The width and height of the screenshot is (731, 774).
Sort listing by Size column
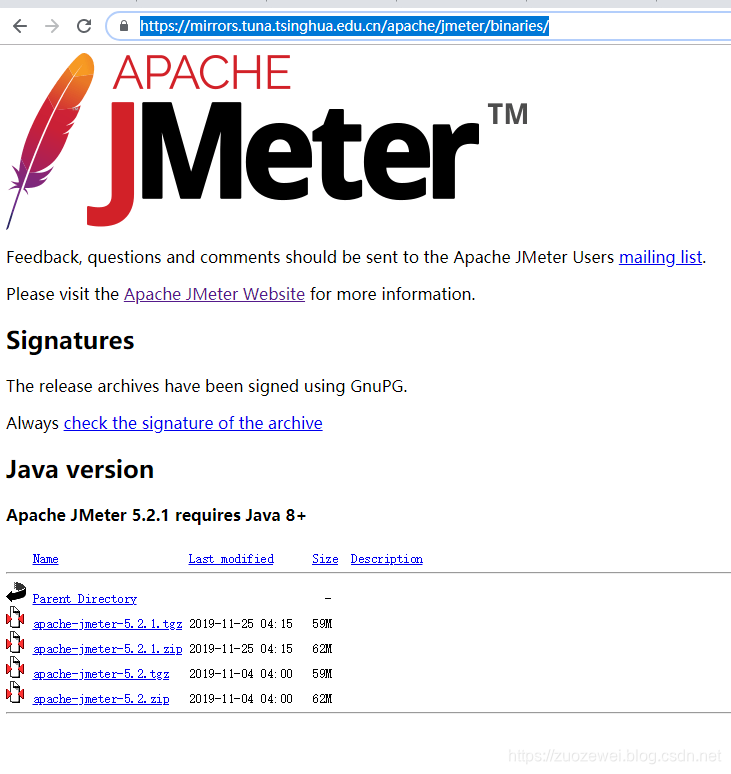pos(325,559)
